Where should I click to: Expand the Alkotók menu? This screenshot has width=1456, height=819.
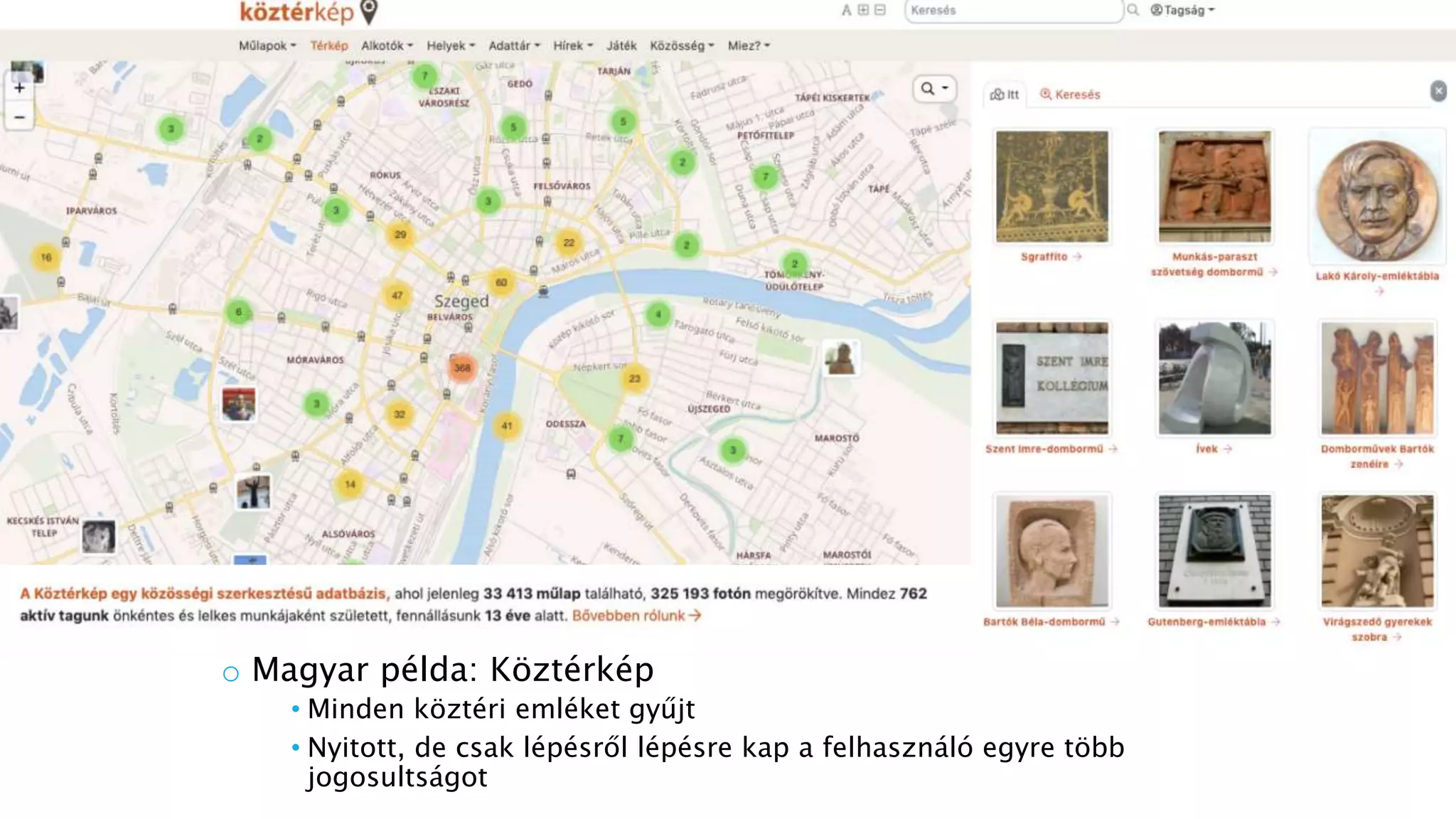point(387,45)
